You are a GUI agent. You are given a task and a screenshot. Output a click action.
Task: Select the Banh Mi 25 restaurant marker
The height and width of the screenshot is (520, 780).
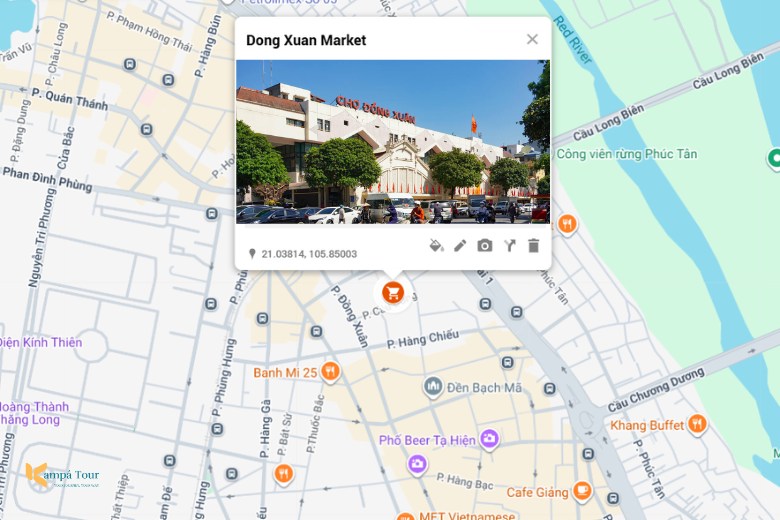click(330, 372)
